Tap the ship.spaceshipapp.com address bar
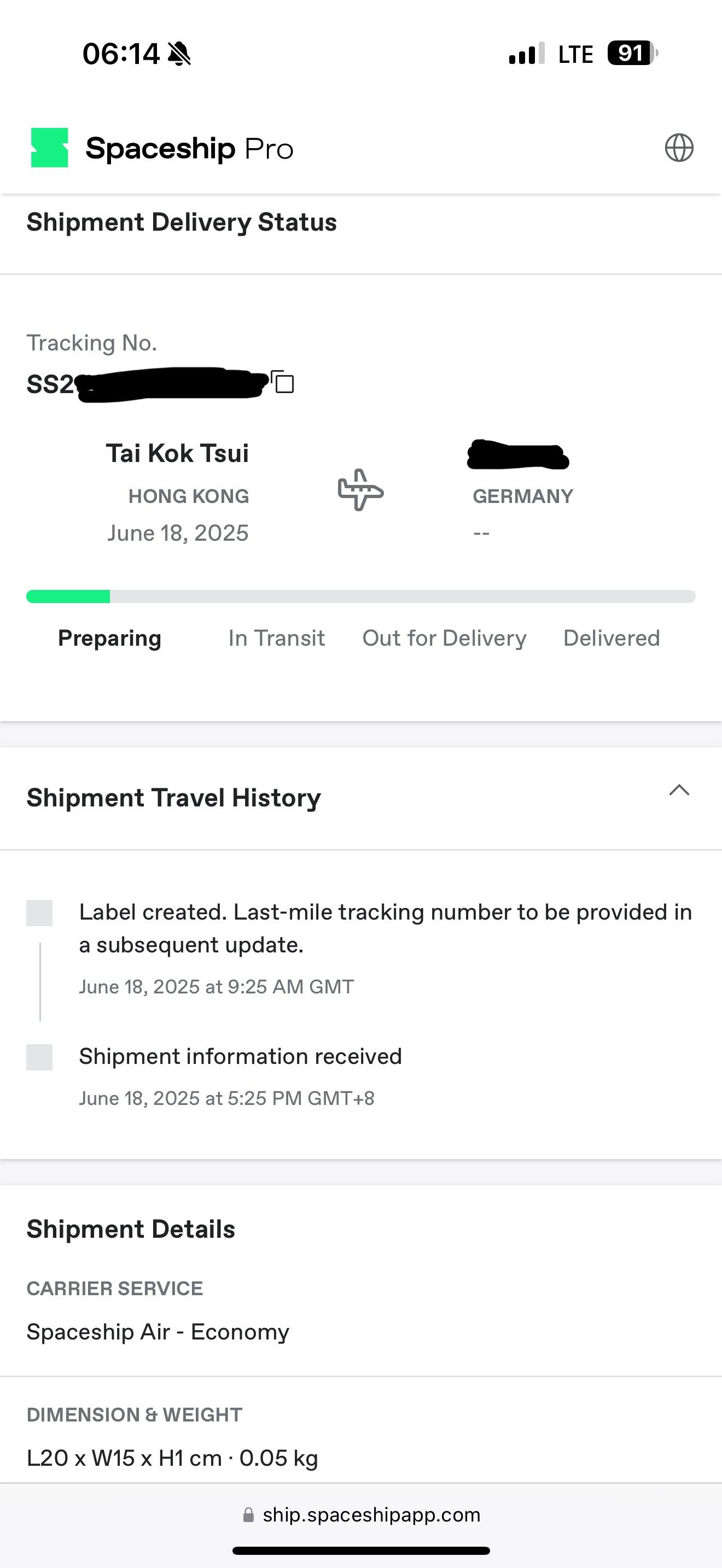This screenshot has height=1568, width=722. tap(371, 1515)
